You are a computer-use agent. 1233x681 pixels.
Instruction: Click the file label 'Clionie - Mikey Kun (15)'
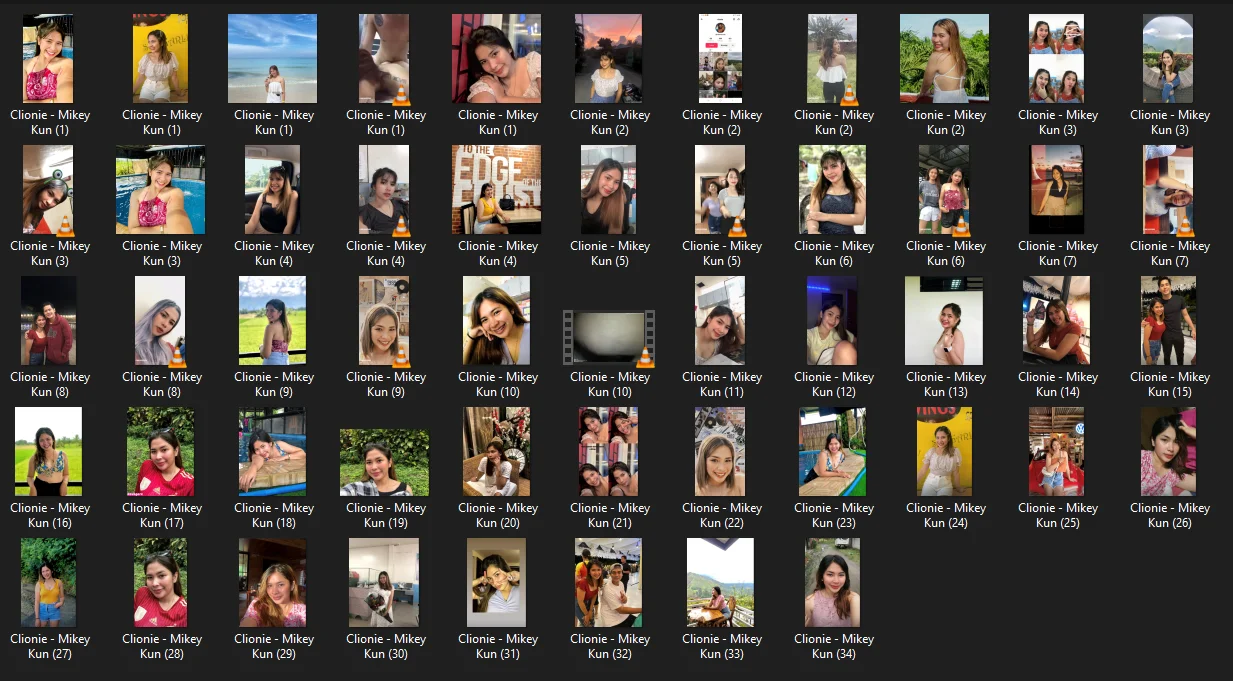(1170, 384)
